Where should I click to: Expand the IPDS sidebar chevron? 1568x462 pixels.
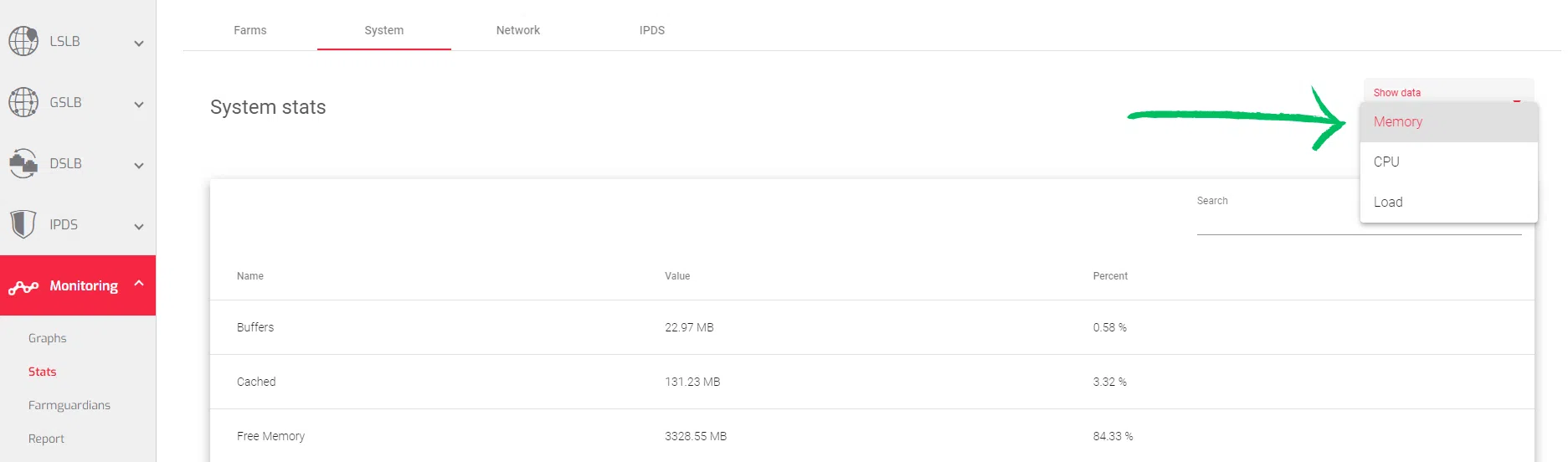tap(139, 226)
